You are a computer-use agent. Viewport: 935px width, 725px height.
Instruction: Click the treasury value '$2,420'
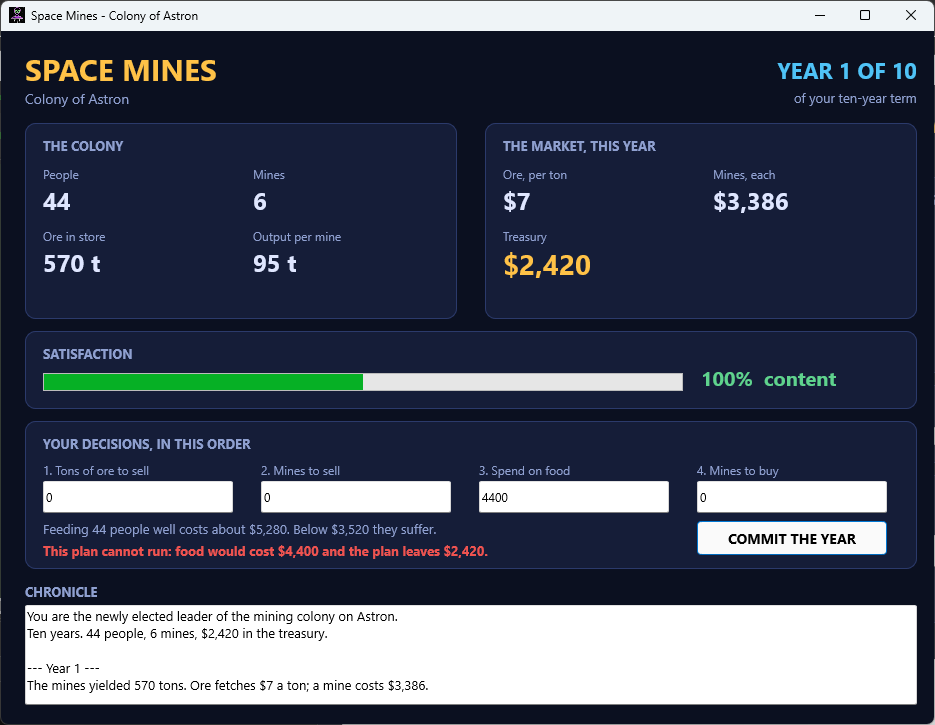pyautogui.click(x=547, y=265)
